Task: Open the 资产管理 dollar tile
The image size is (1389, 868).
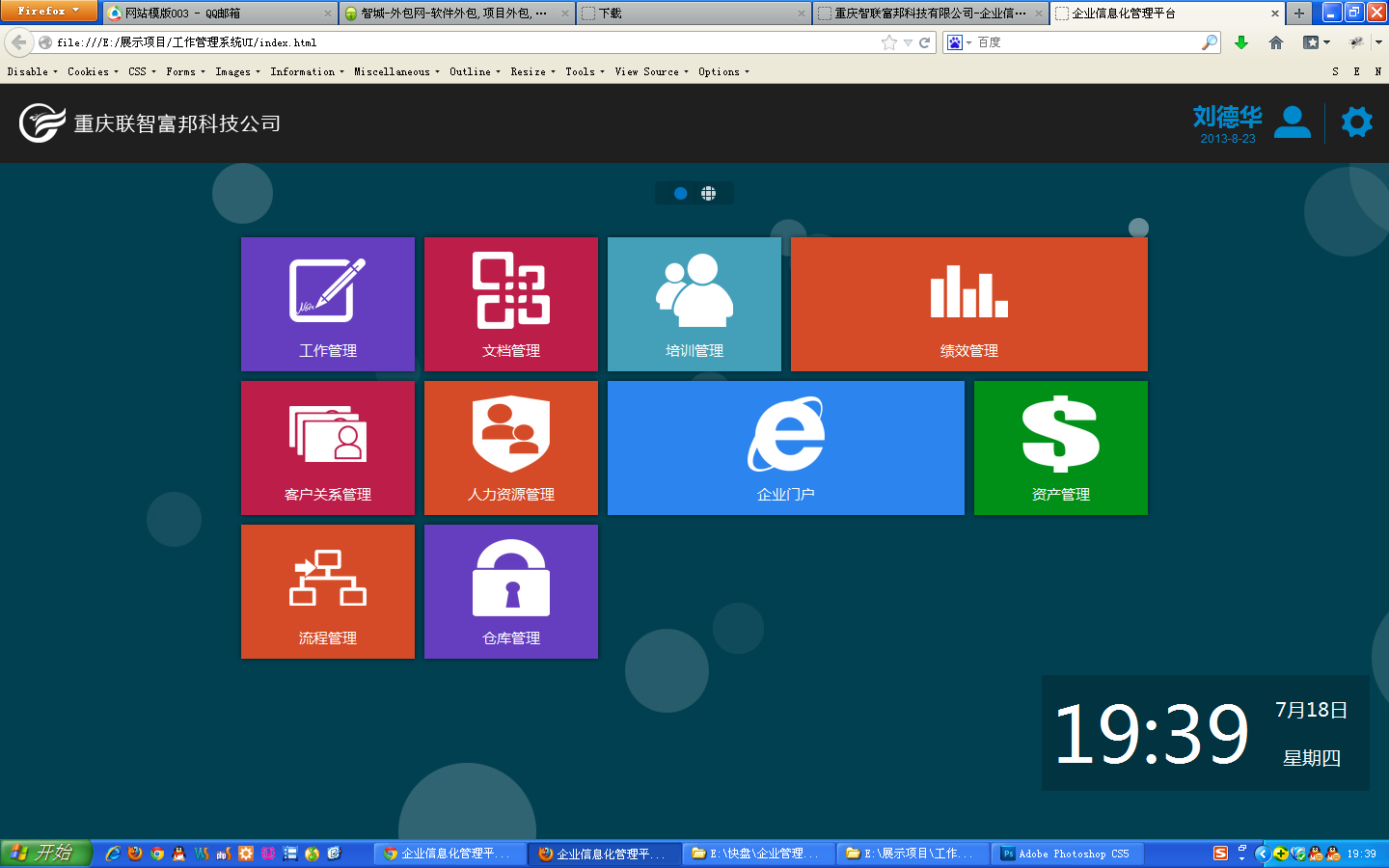Action: pos(1061,448)
